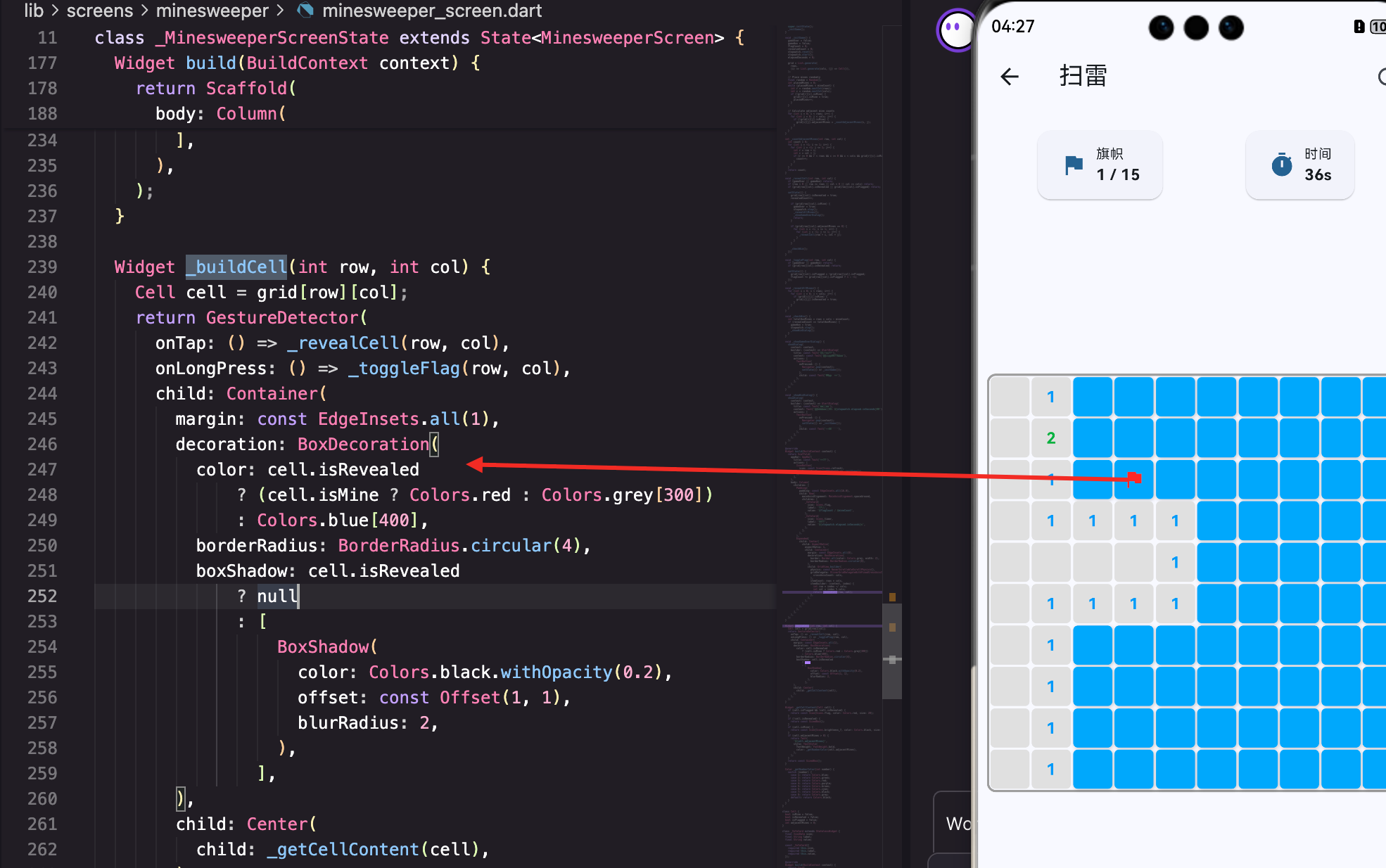Select minesweeper_screen.dart in the breadcrumb
This screenshot has width=1386, height=868.
[431, 11]
